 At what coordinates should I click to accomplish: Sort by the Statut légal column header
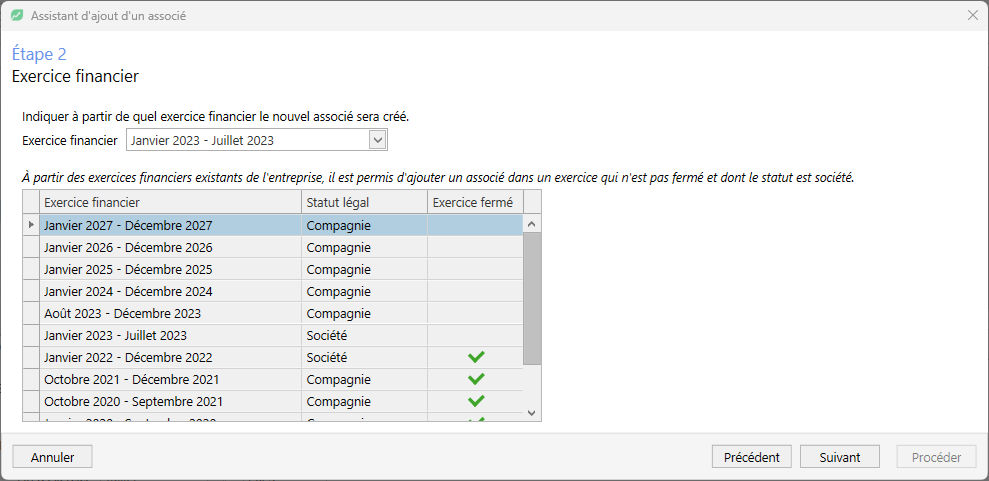(x=364, y=202)
